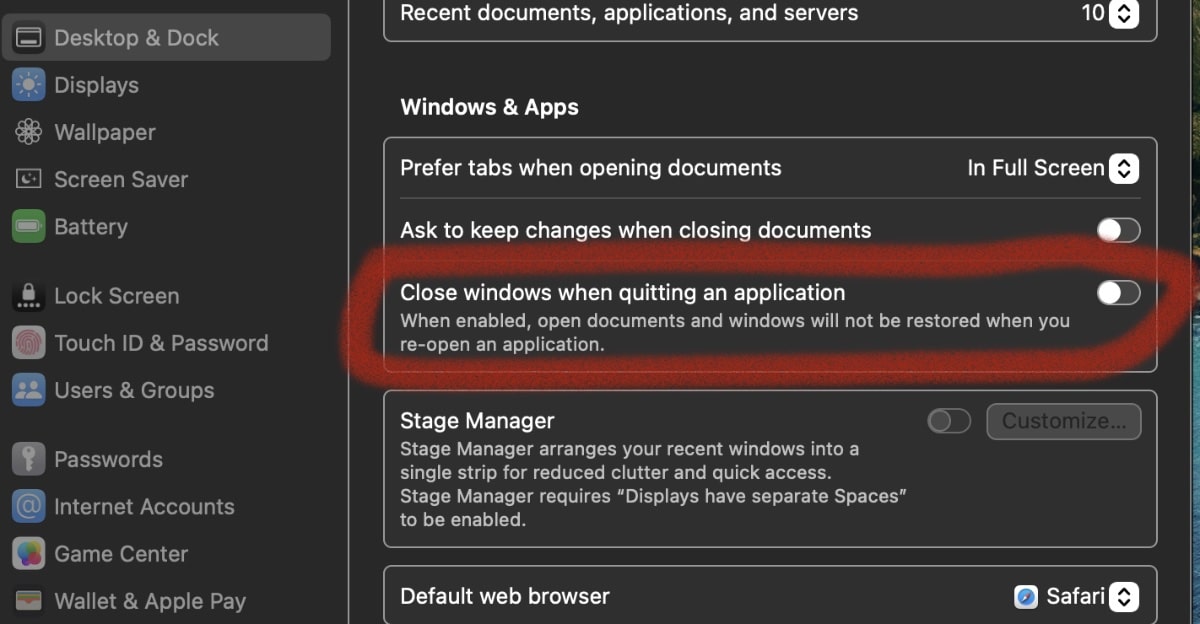The image size is (1200, 624).
Task: Open the Game Center icon
Action: pyautogui.click(x=28, y=553)
